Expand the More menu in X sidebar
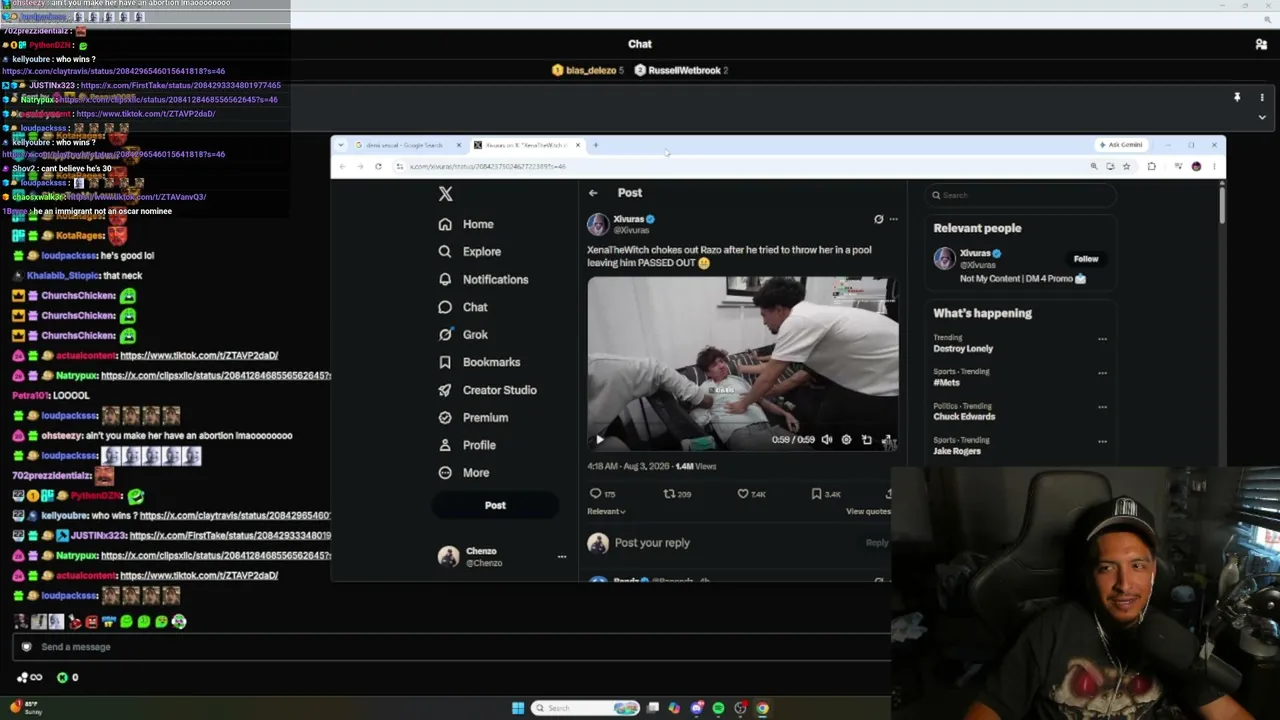This screenshot has width=1280, height=720. click(464, 473)
